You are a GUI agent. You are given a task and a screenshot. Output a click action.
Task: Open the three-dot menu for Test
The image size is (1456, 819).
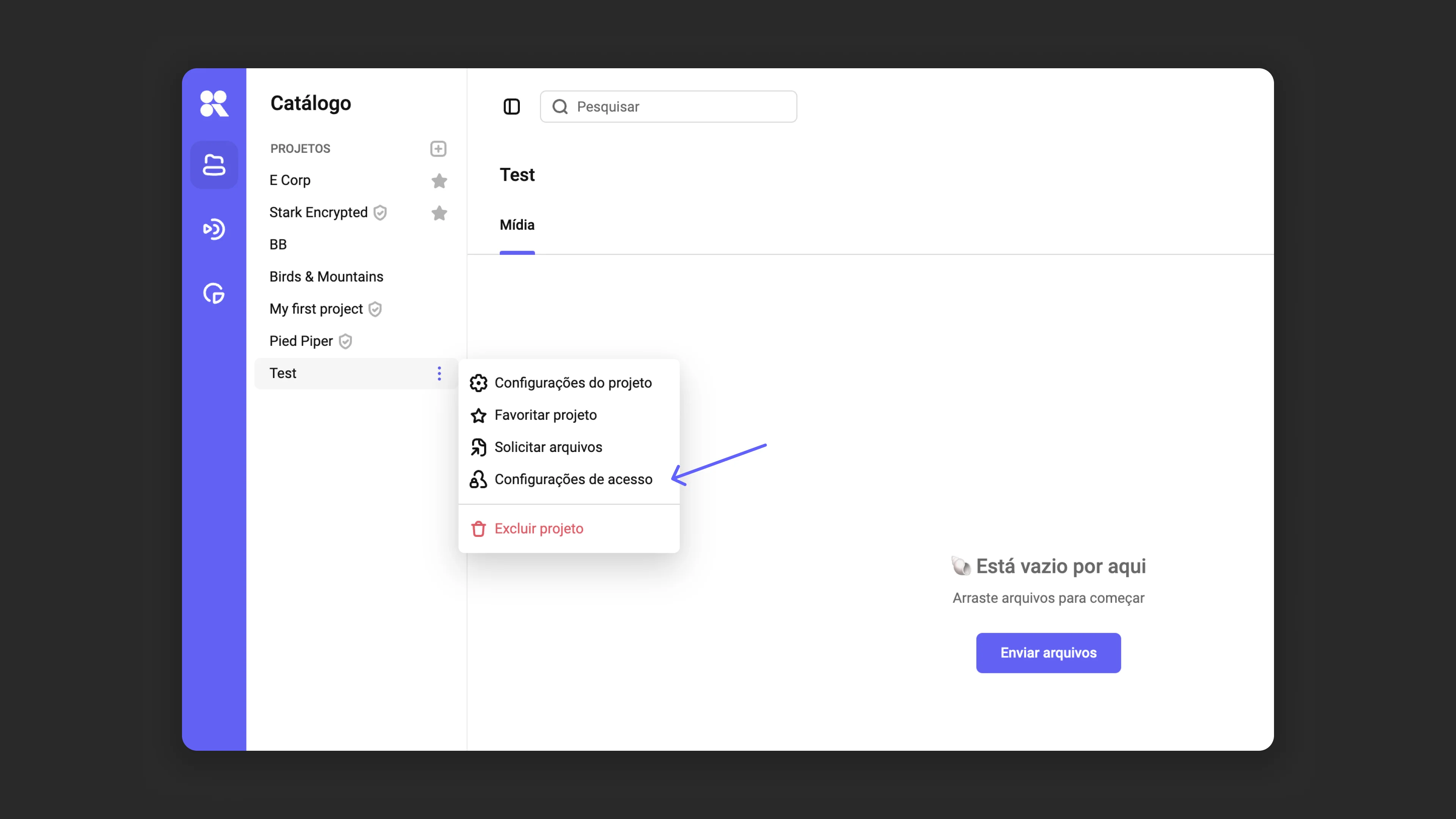(439, 373)
